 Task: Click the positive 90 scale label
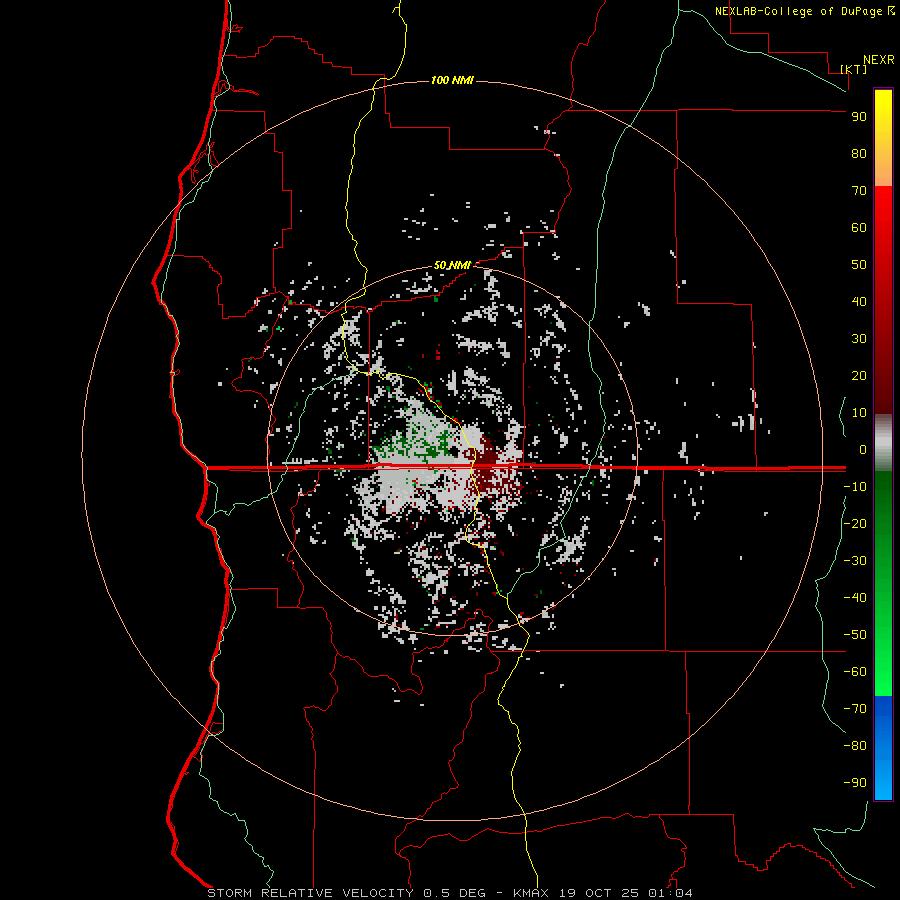859,117
